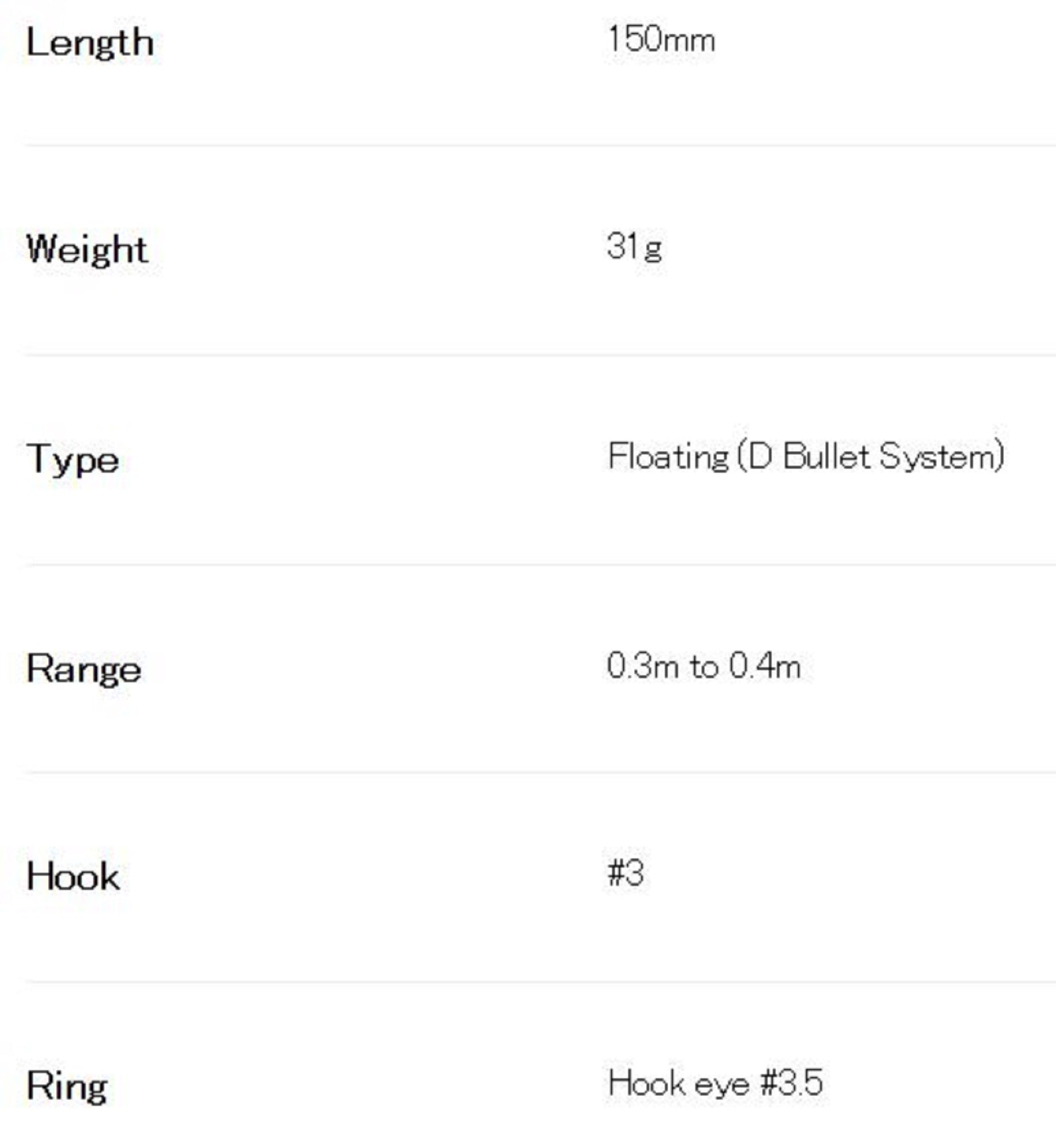
Task: Click the word Floating in Type row
Action: [668, 457]
